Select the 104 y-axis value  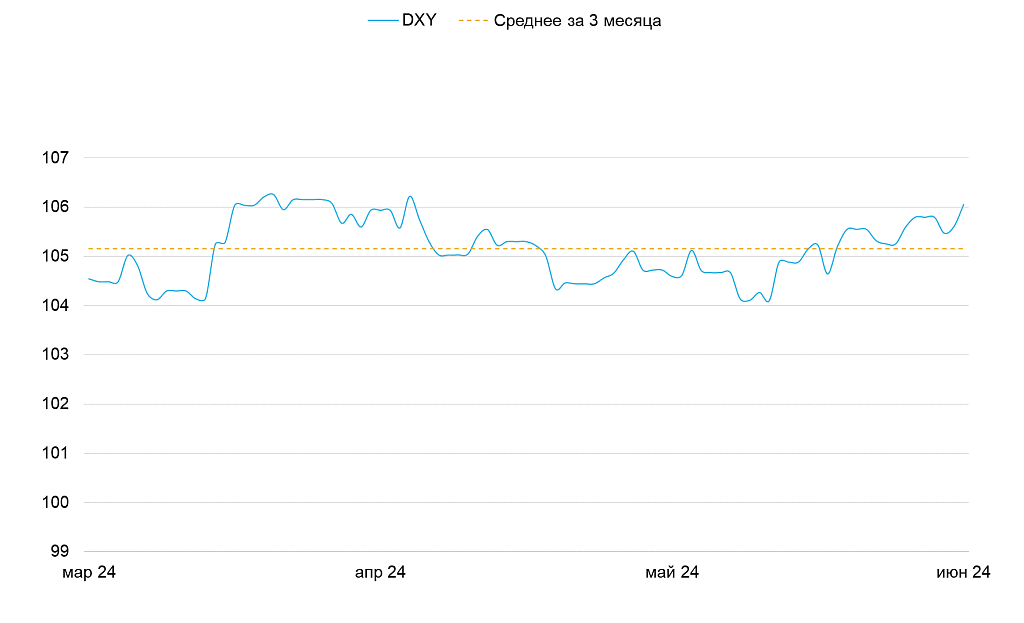pos(56,305)
